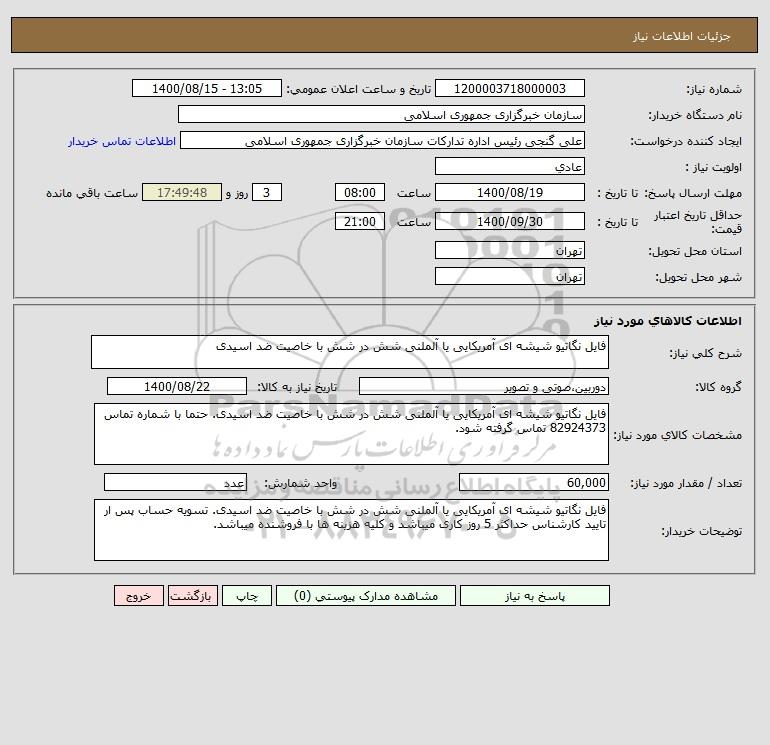Click the unit of measure field 'عدد'
Screen dimensions: 770x745
(175, 482)
